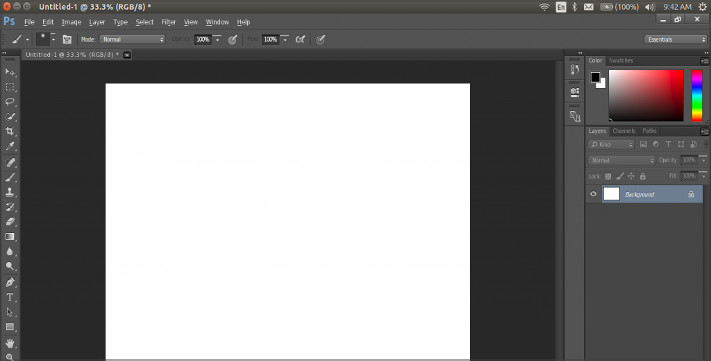Open the layer Kind filter dropdown
The image size is (711, 361).
(x=611, y=144)
